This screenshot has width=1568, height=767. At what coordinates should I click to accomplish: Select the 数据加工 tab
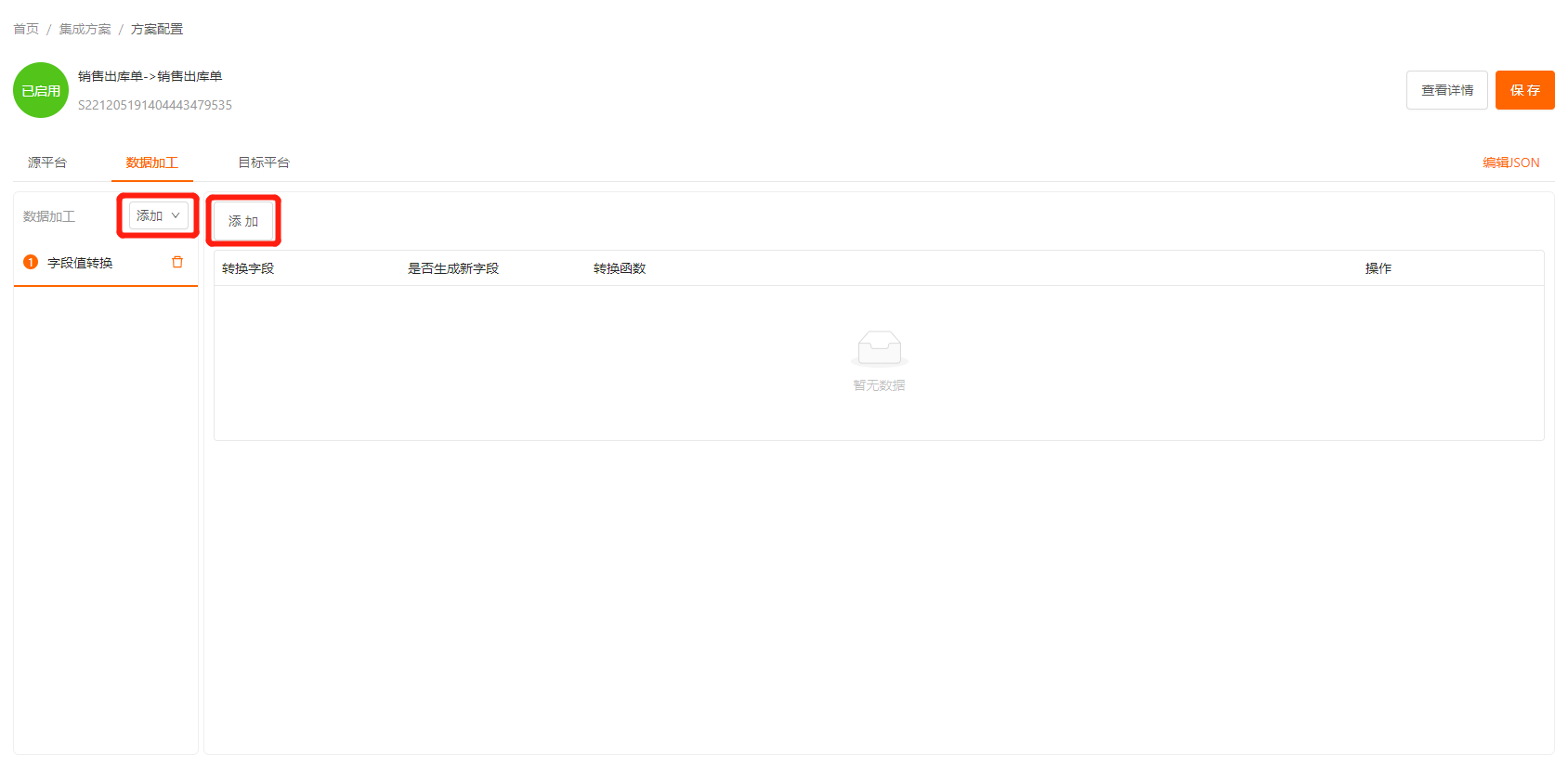(x=152, y=162)
